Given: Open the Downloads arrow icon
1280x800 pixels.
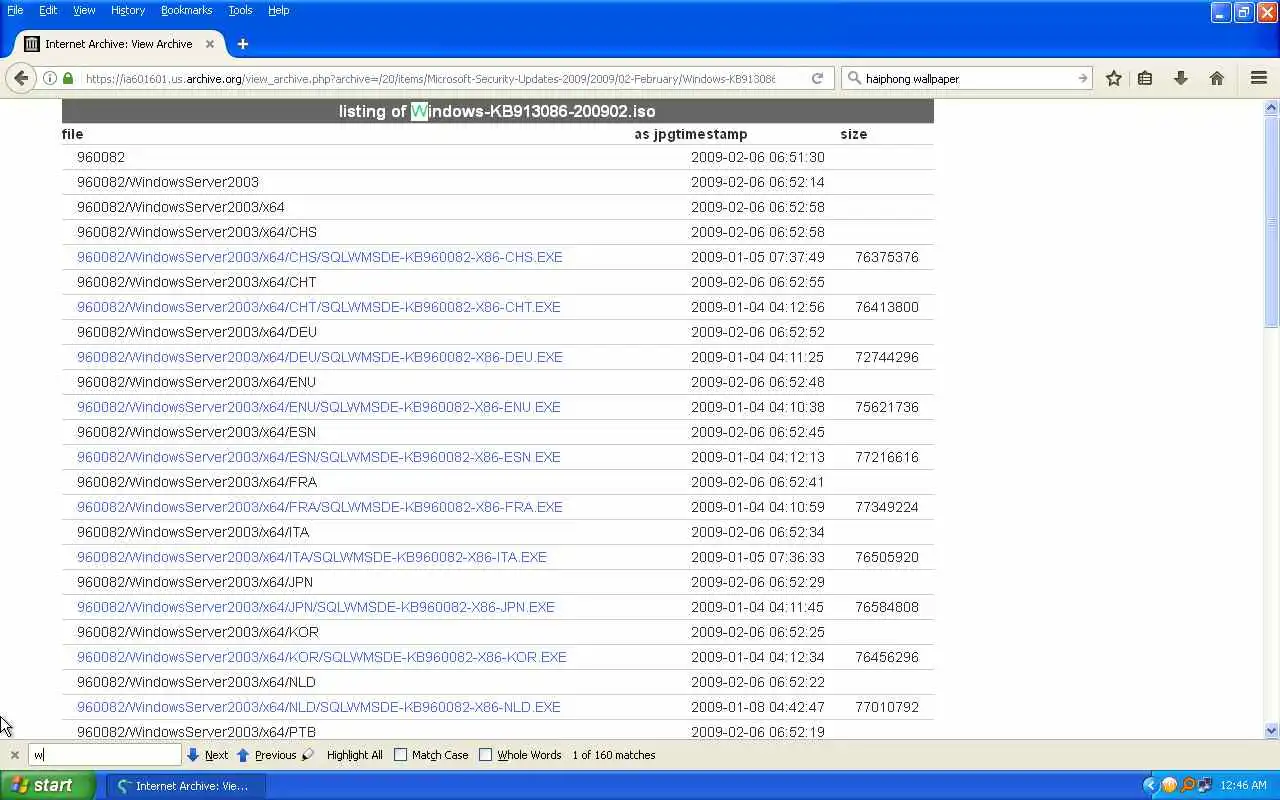Looking at the screenshot, I should pos(1180,78).
